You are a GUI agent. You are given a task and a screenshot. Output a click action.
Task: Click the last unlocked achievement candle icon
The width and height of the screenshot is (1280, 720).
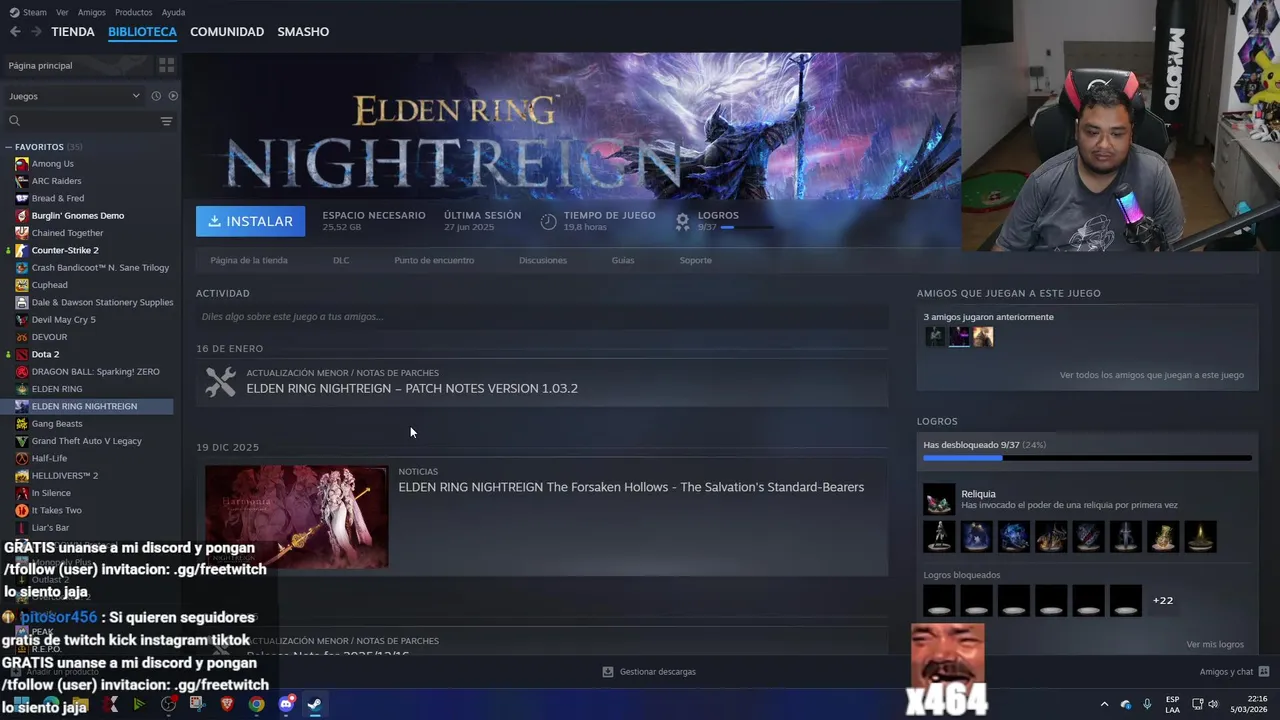1201,537
